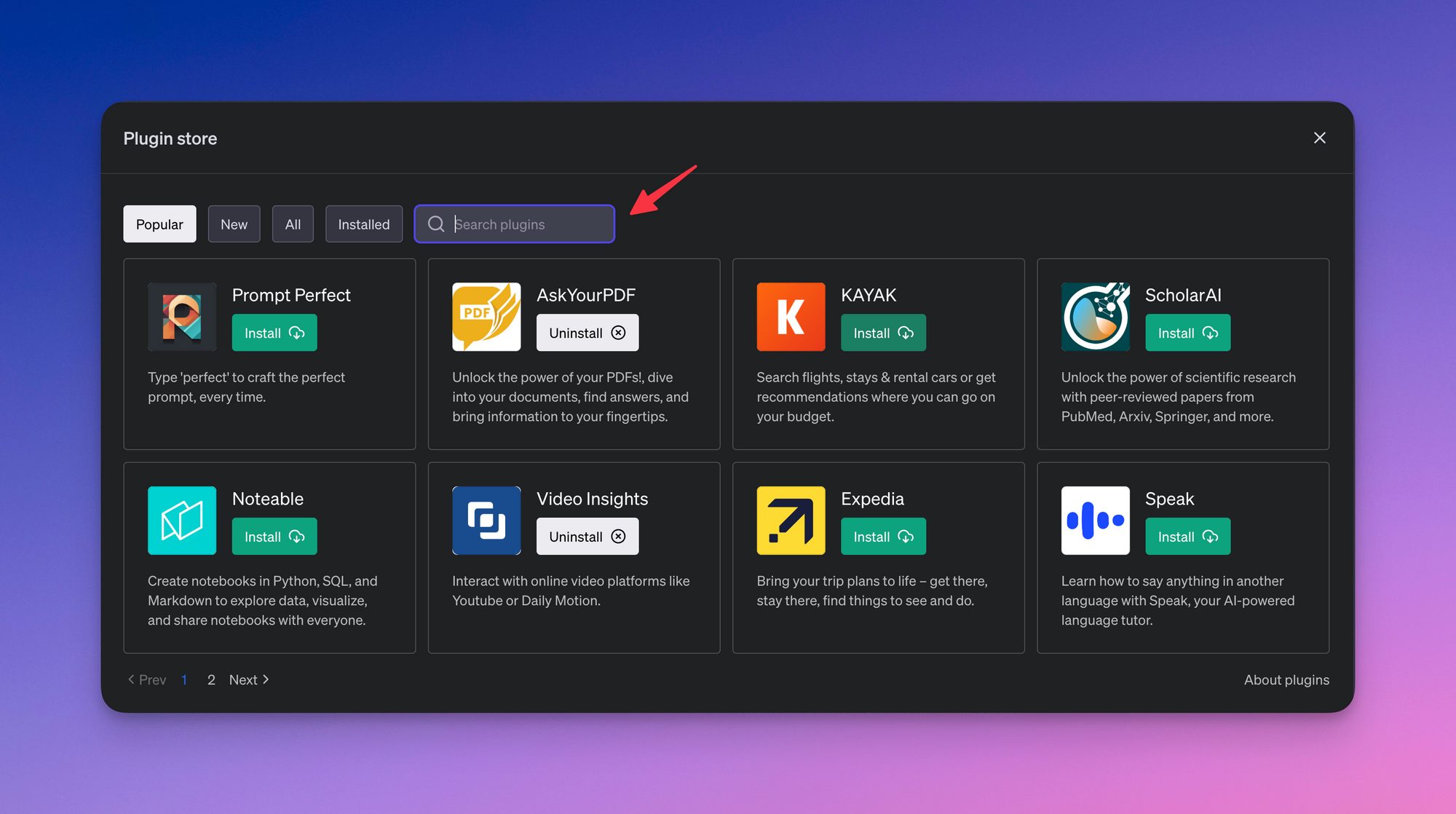Image resolution: width=1456 pixels, height=814 pixels.
Task: Uninstall the AskYourPDF plugin
Action: 587,333
